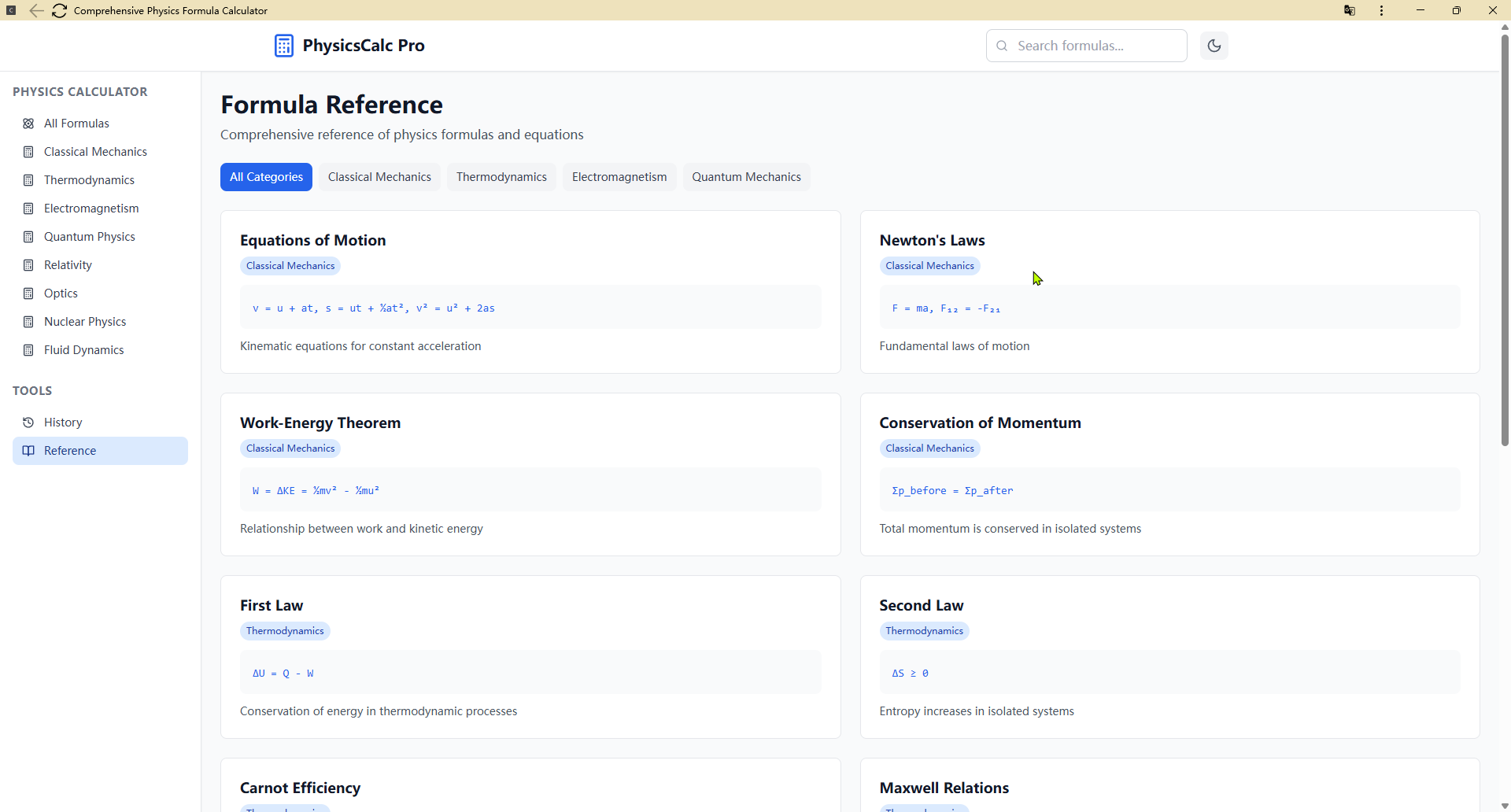The image size is (1511, 812).
Task: Click the scrollbar up arrow
Action: coord(1505,27)
